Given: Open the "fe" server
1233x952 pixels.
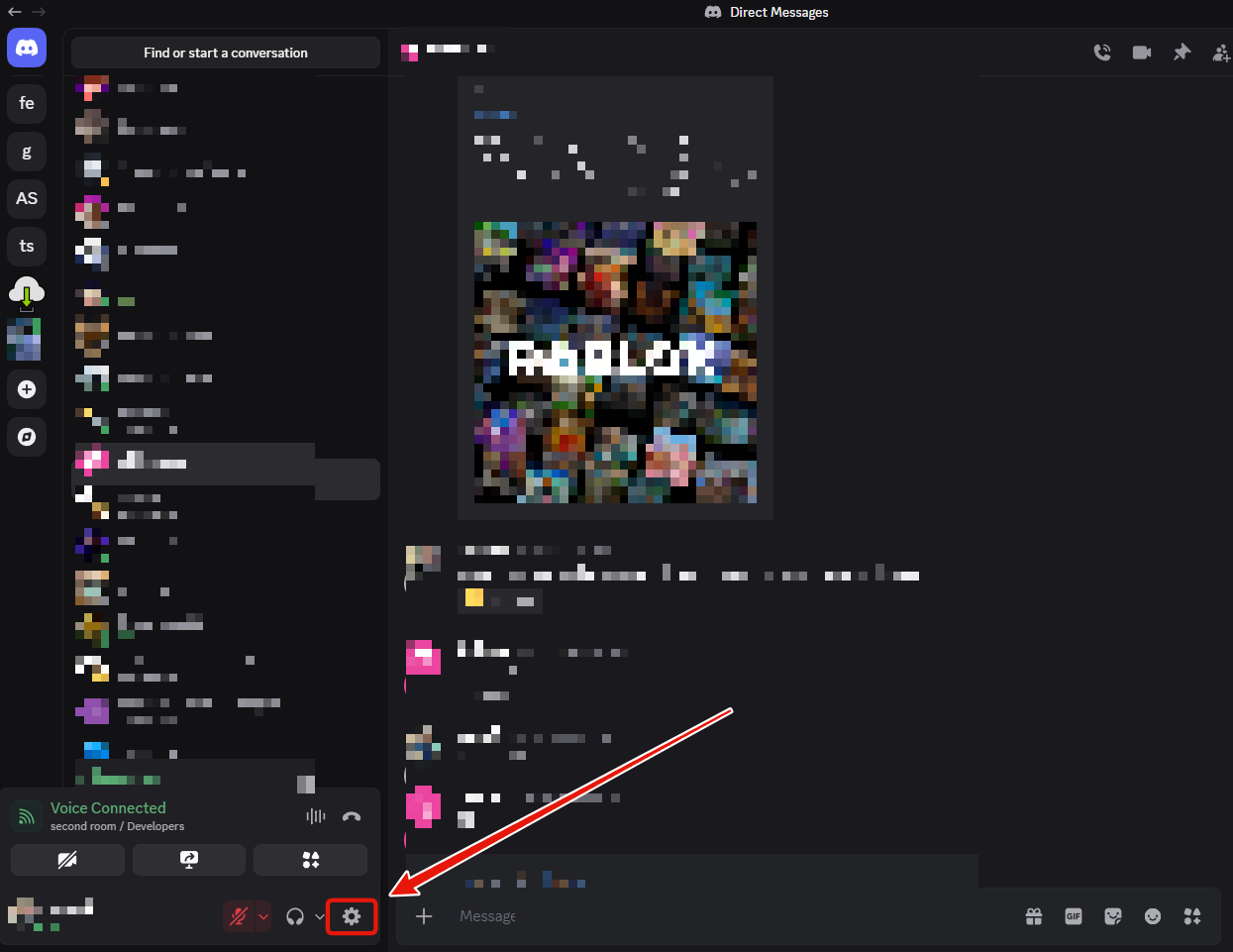Looking at the screenshot, I should (27, 103).
